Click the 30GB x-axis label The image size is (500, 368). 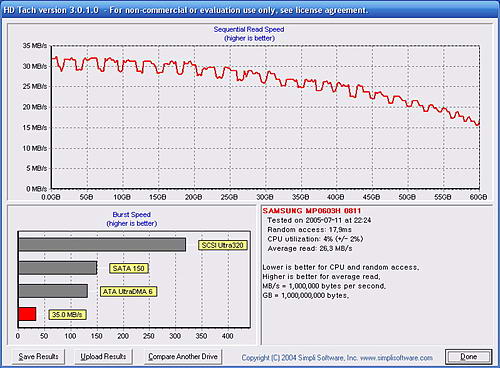tap(265, 197)
